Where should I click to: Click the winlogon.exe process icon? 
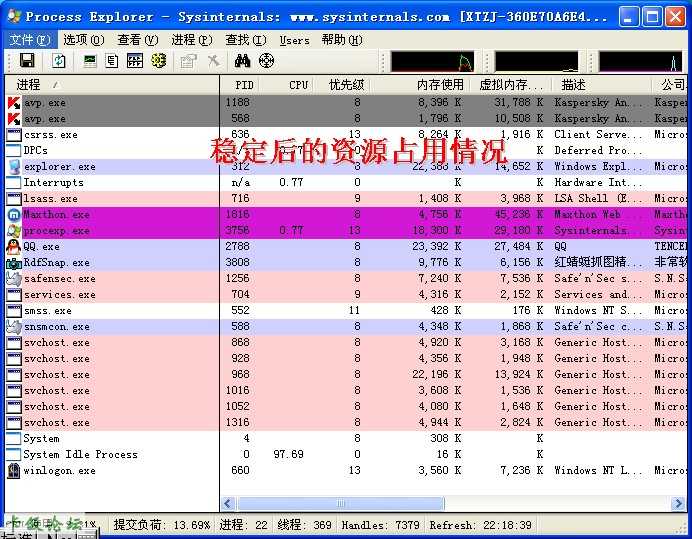(x=14, y=471)
